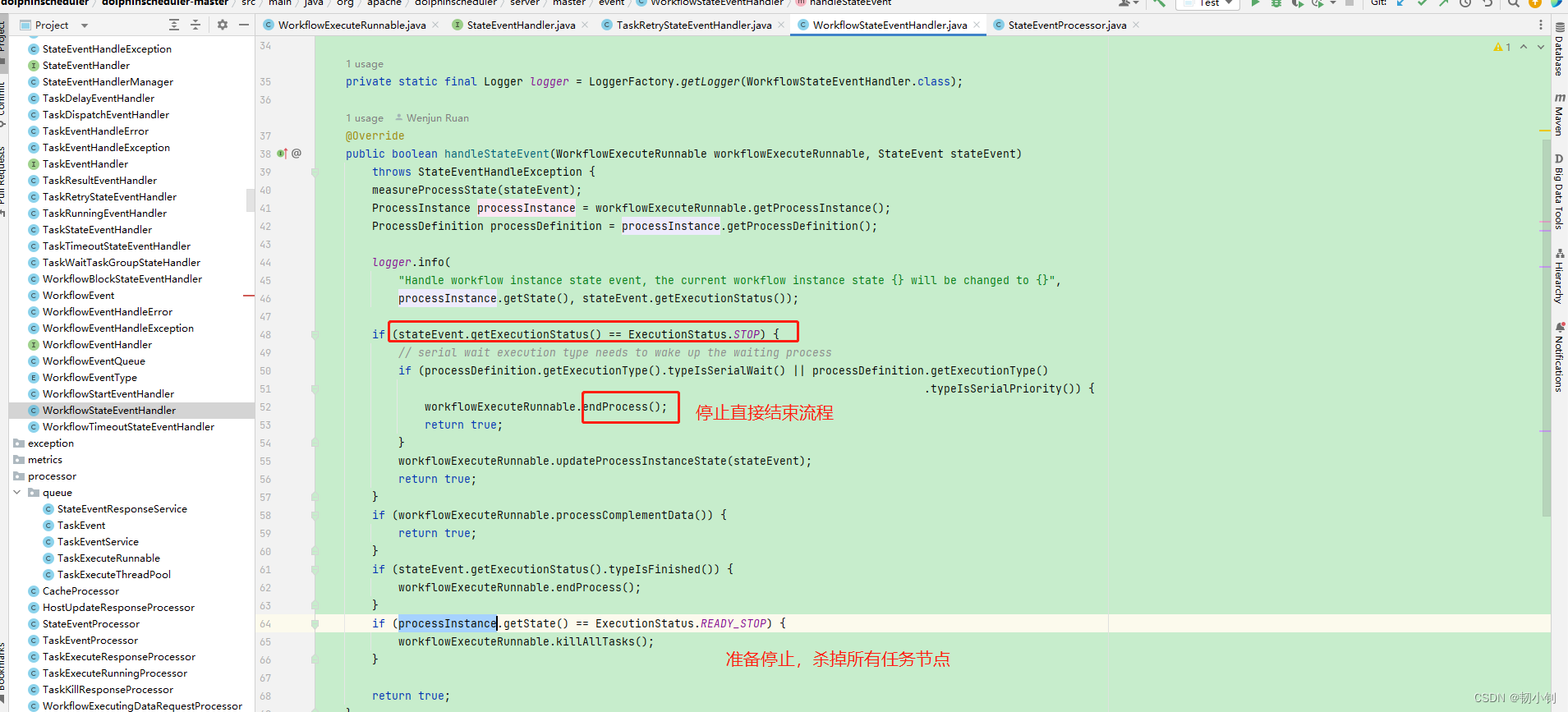
Task: Select the exception folder
Action: click(51, 443)
